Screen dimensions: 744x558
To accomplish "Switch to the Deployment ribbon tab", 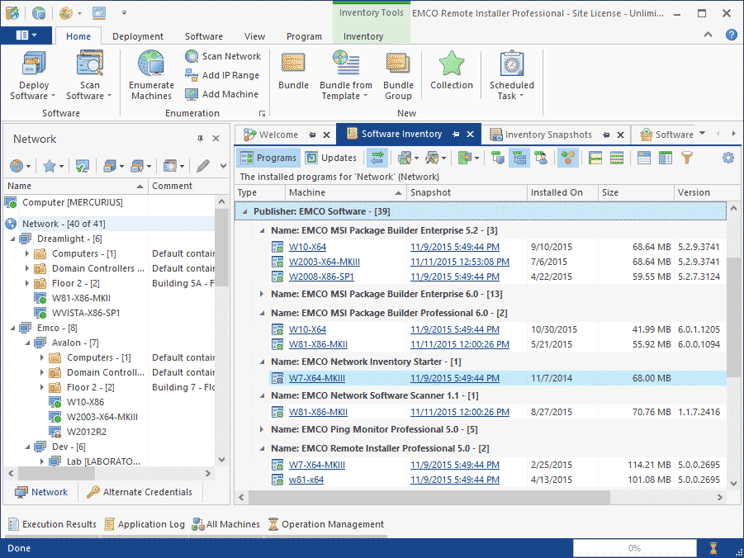I will pyautogui.click(x=137, y=36).
